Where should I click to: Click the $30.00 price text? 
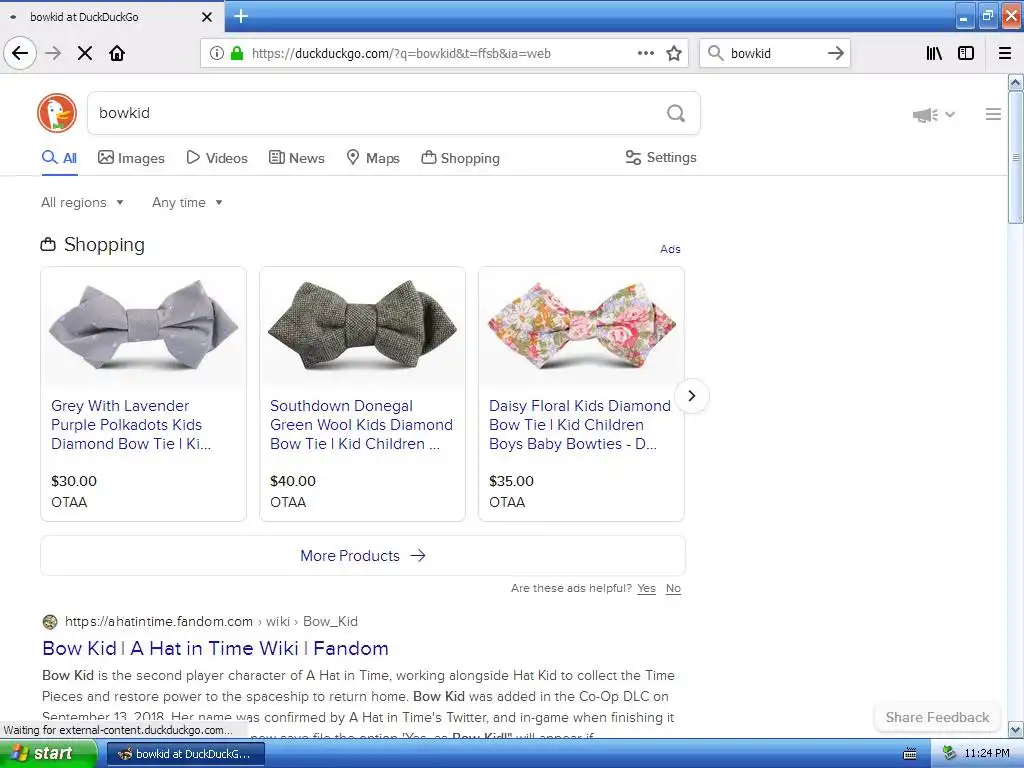(x=74, y=481)
